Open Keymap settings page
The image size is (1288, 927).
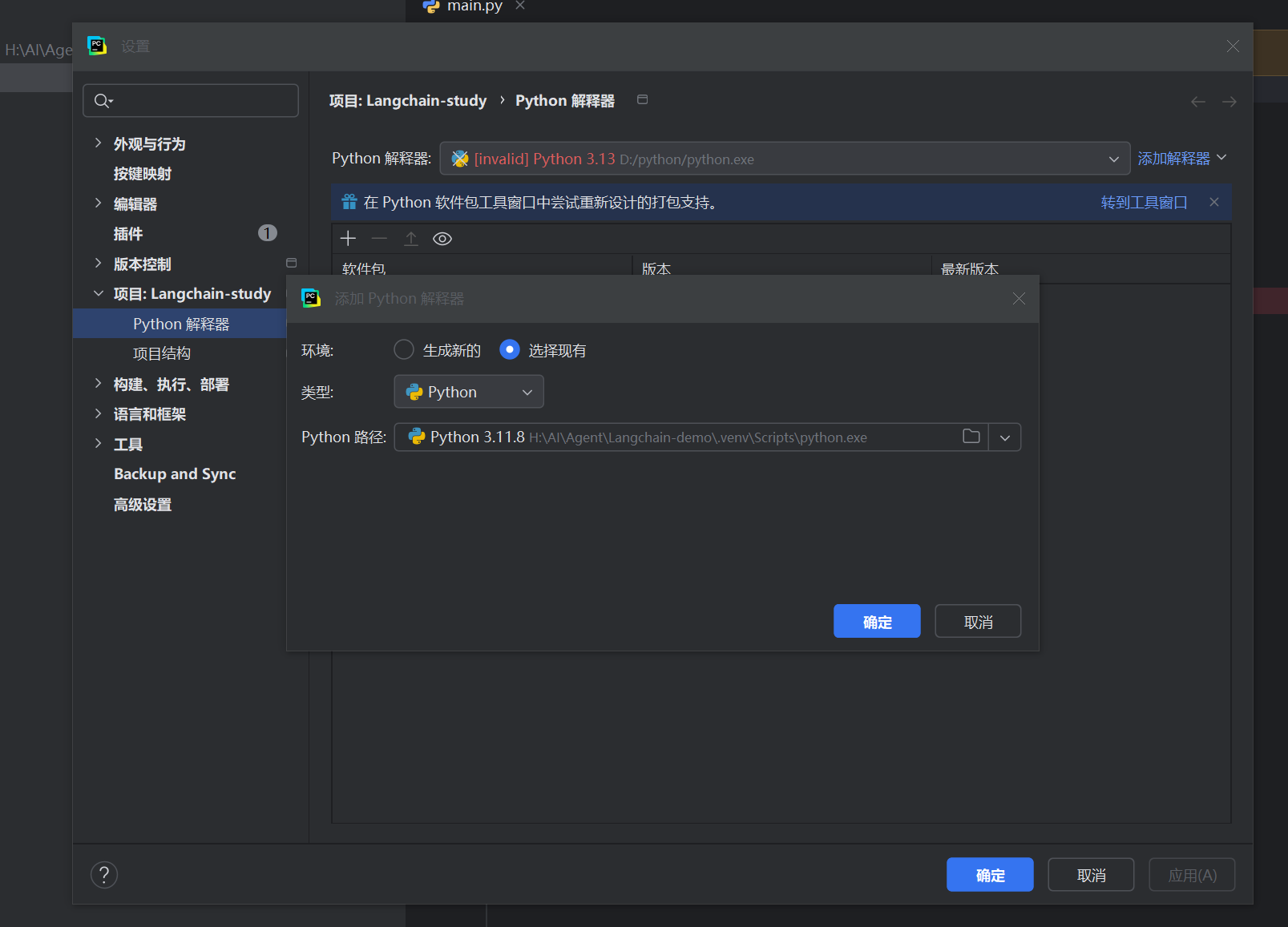[143, 174]
